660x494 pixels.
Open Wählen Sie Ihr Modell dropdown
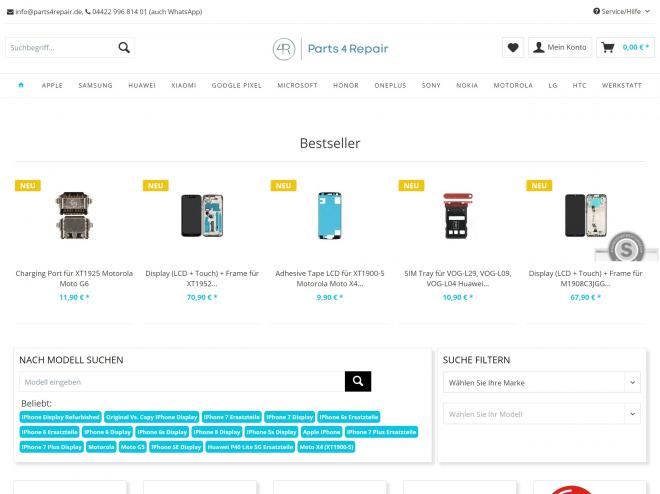pos(542,414)
